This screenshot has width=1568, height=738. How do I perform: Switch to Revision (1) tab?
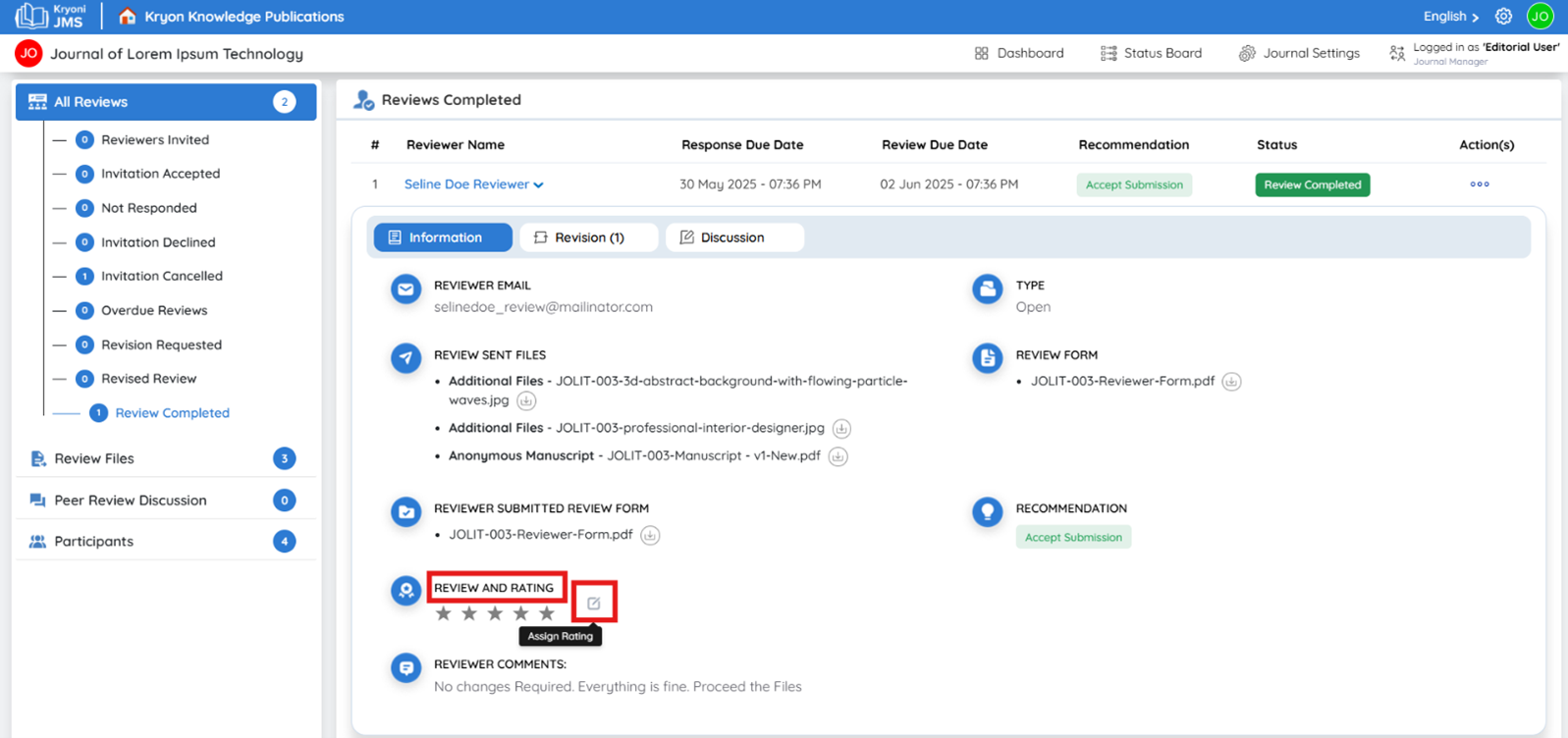(589, 237)
